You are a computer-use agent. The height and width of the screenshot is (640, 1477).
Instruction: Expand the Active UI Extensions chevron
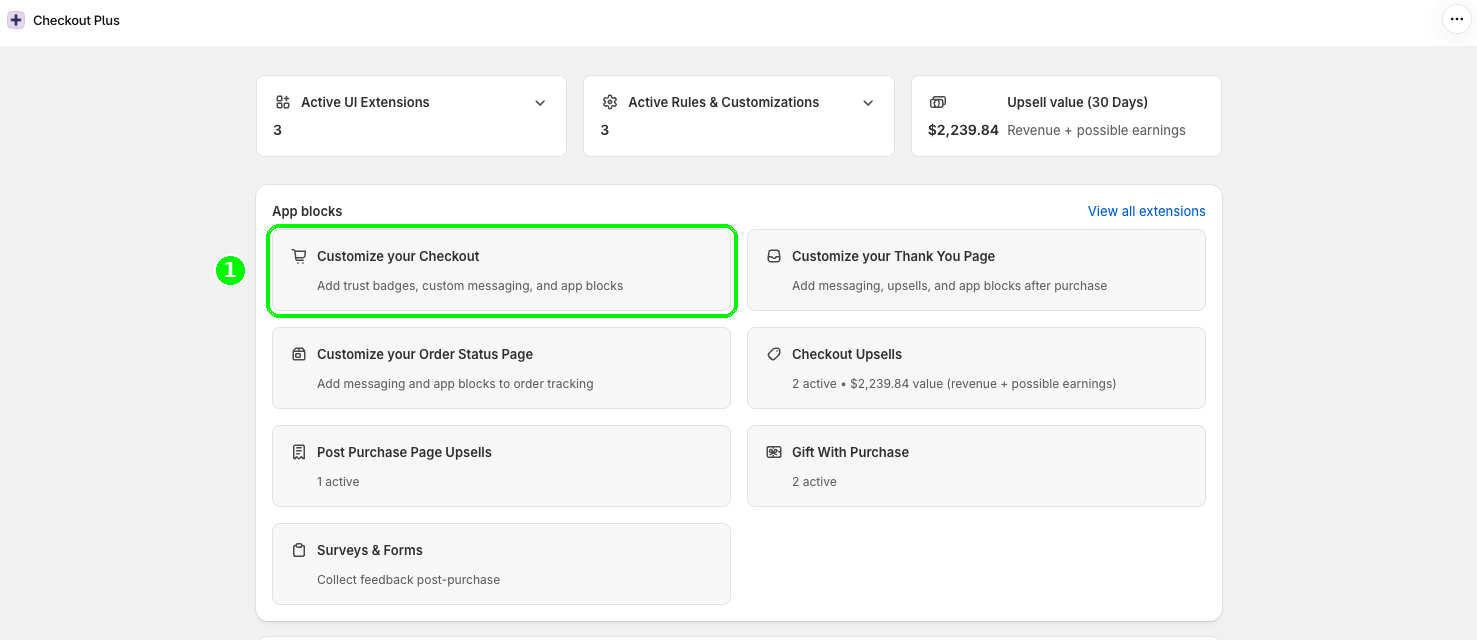click(540, 103)
